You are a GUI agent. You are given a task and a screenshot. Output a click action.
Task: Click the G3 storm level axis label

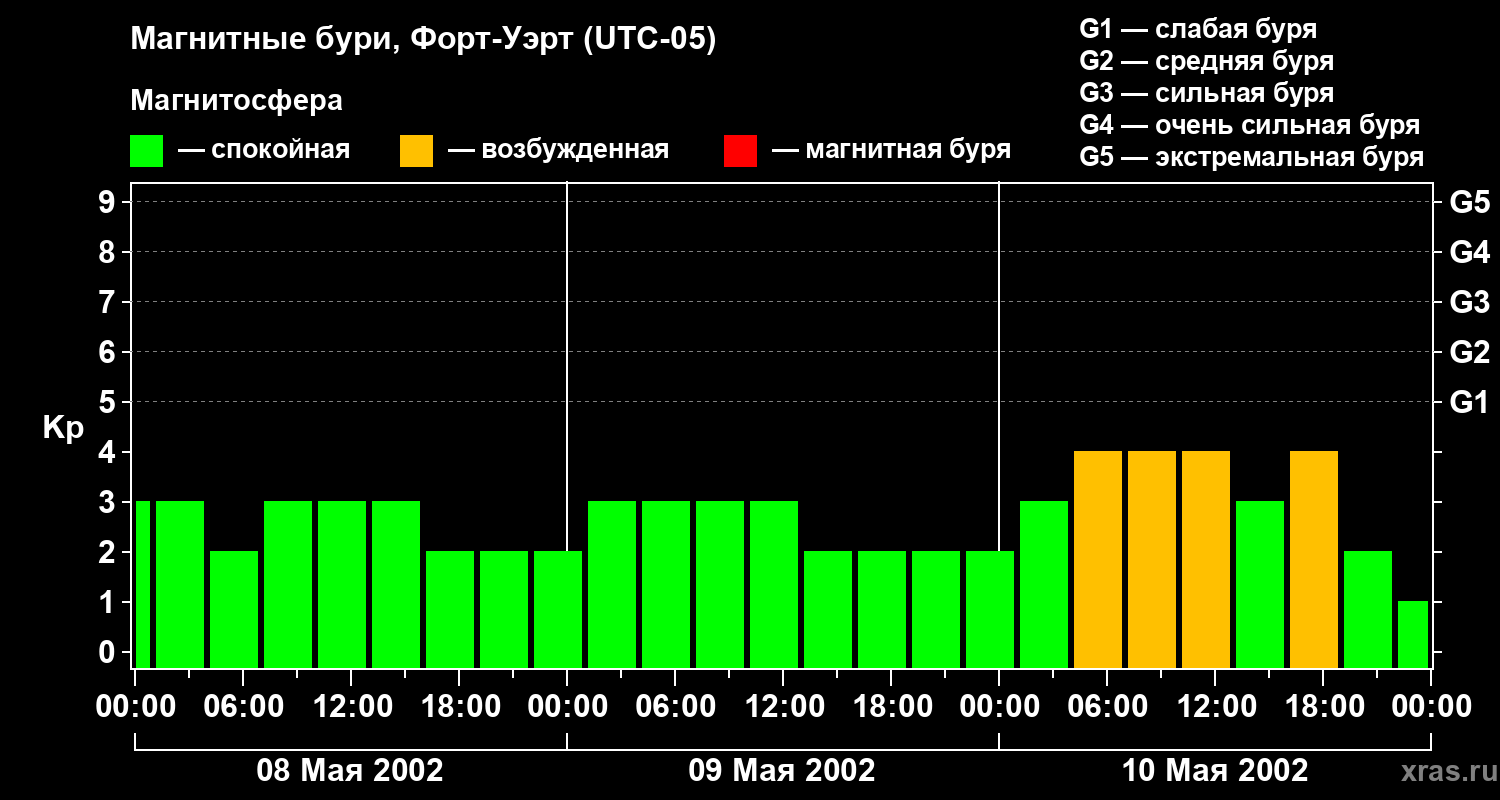tap(1469, 302)
